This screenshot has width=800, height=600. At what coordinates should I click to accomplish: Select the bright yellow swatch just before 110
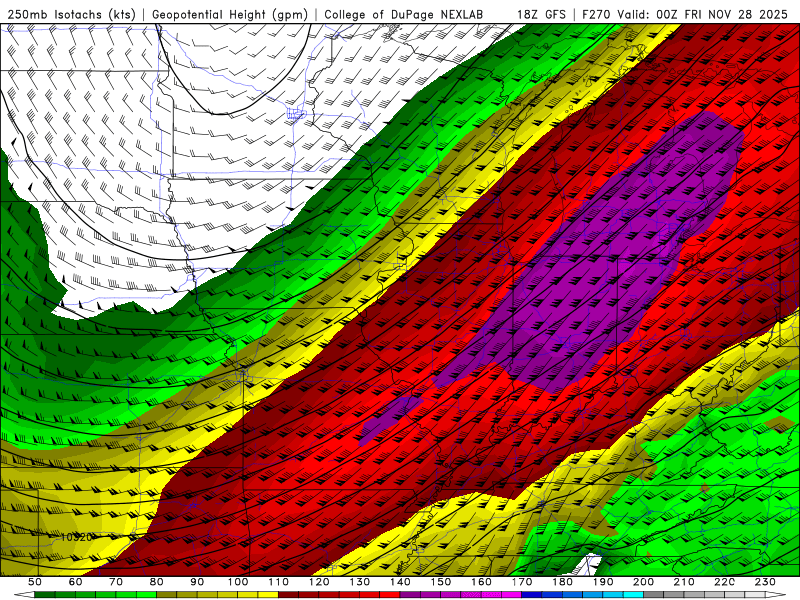268,595
